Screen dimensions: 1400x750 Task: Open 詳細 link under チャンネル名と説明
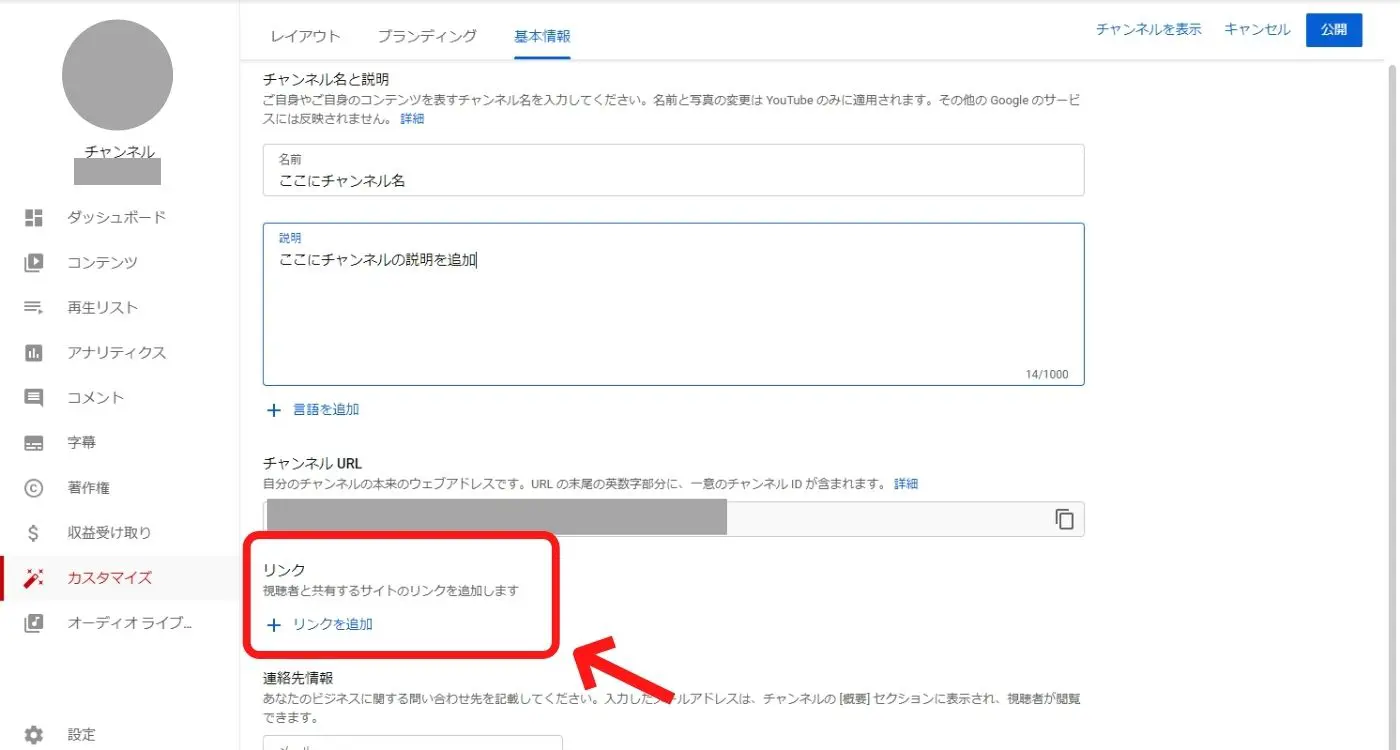click(412, 119)
